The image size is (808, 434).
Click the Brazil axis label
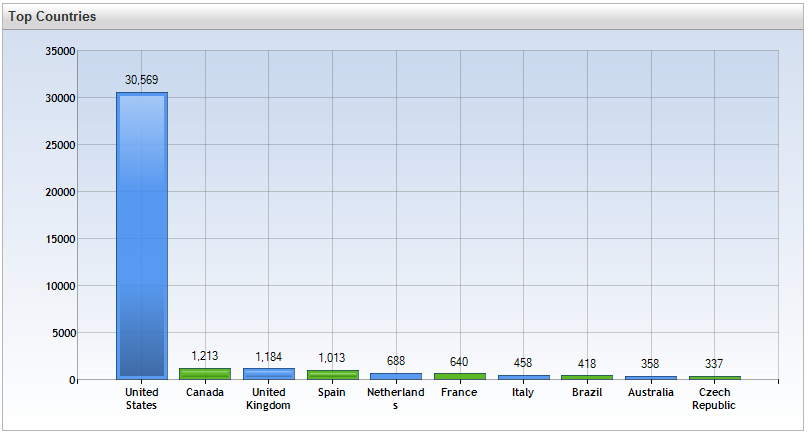[587, 392]
